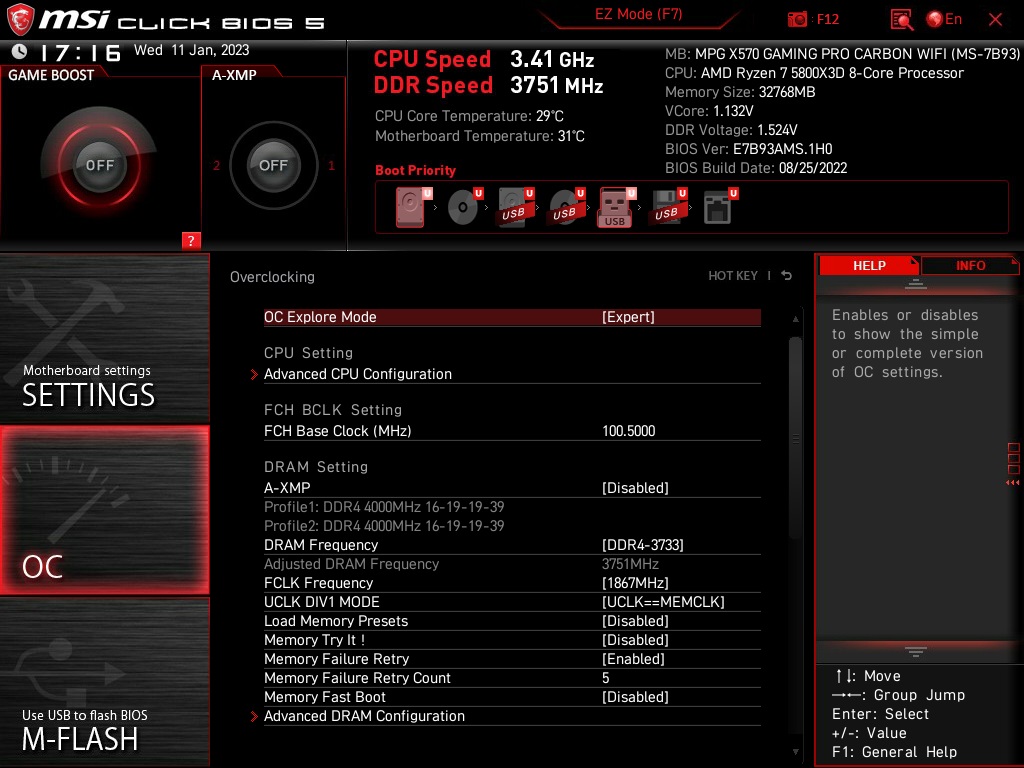
Task: Click the back arrow next to HOT KEY
Action: pos(787,276)
